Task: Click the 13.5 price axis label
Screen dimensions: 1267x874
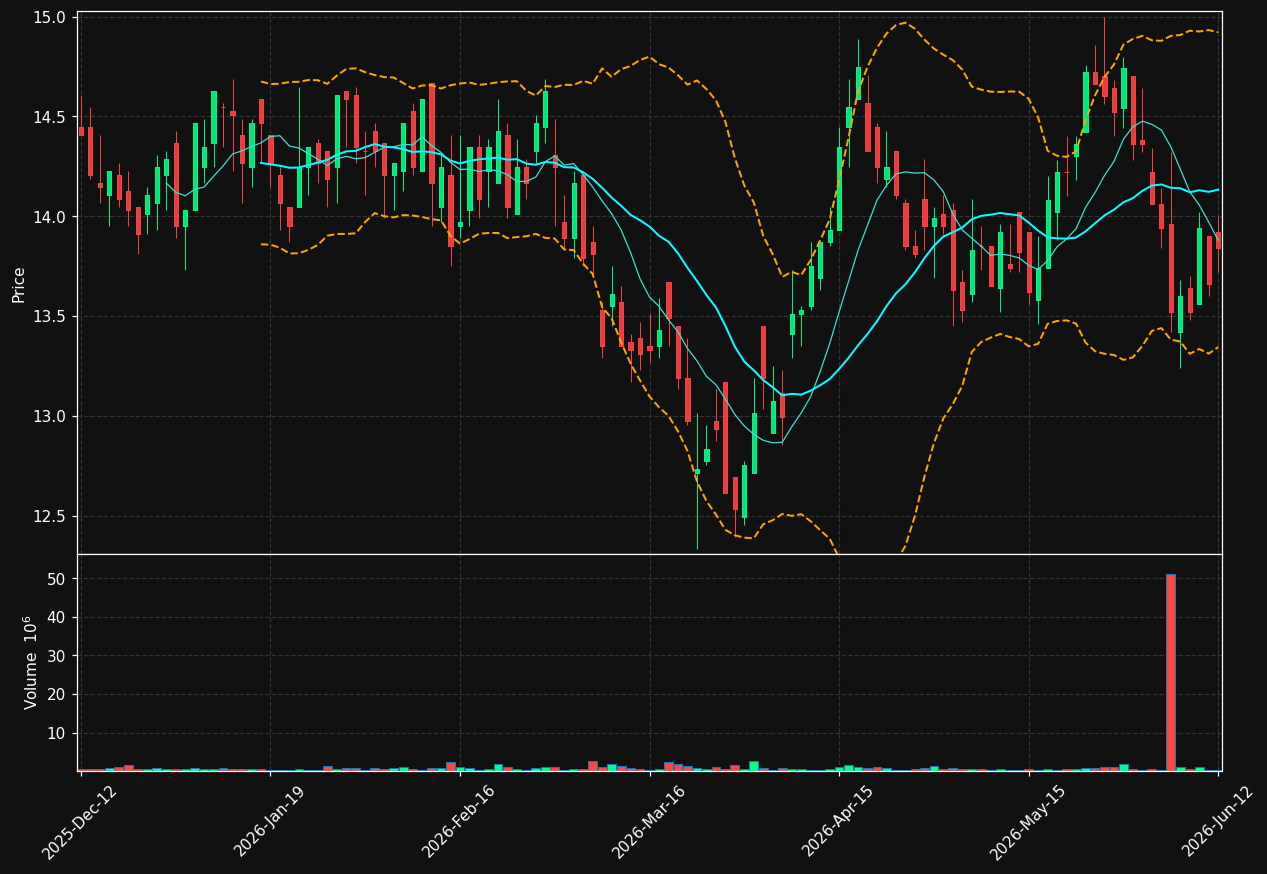Action: click(50, 317)
